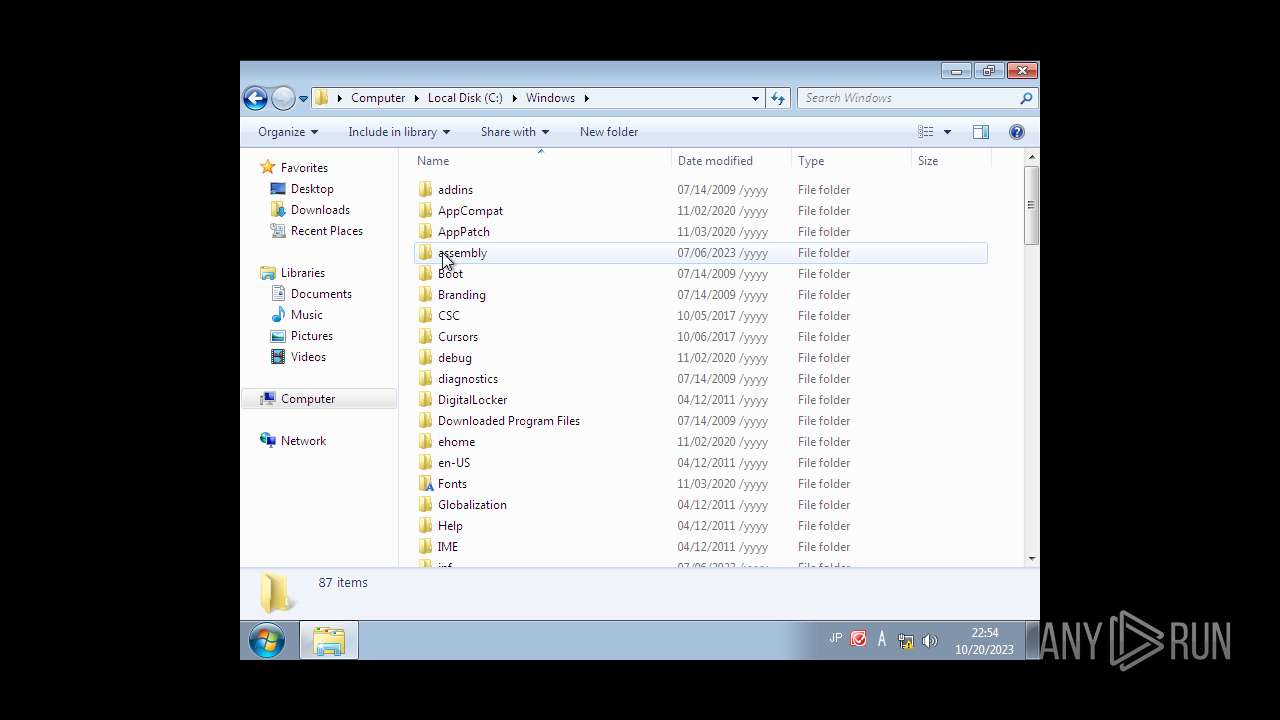Open Desktop in the navigation pane
The image size is (1280, 720).
pyautogui.click(x=312, y=189)
